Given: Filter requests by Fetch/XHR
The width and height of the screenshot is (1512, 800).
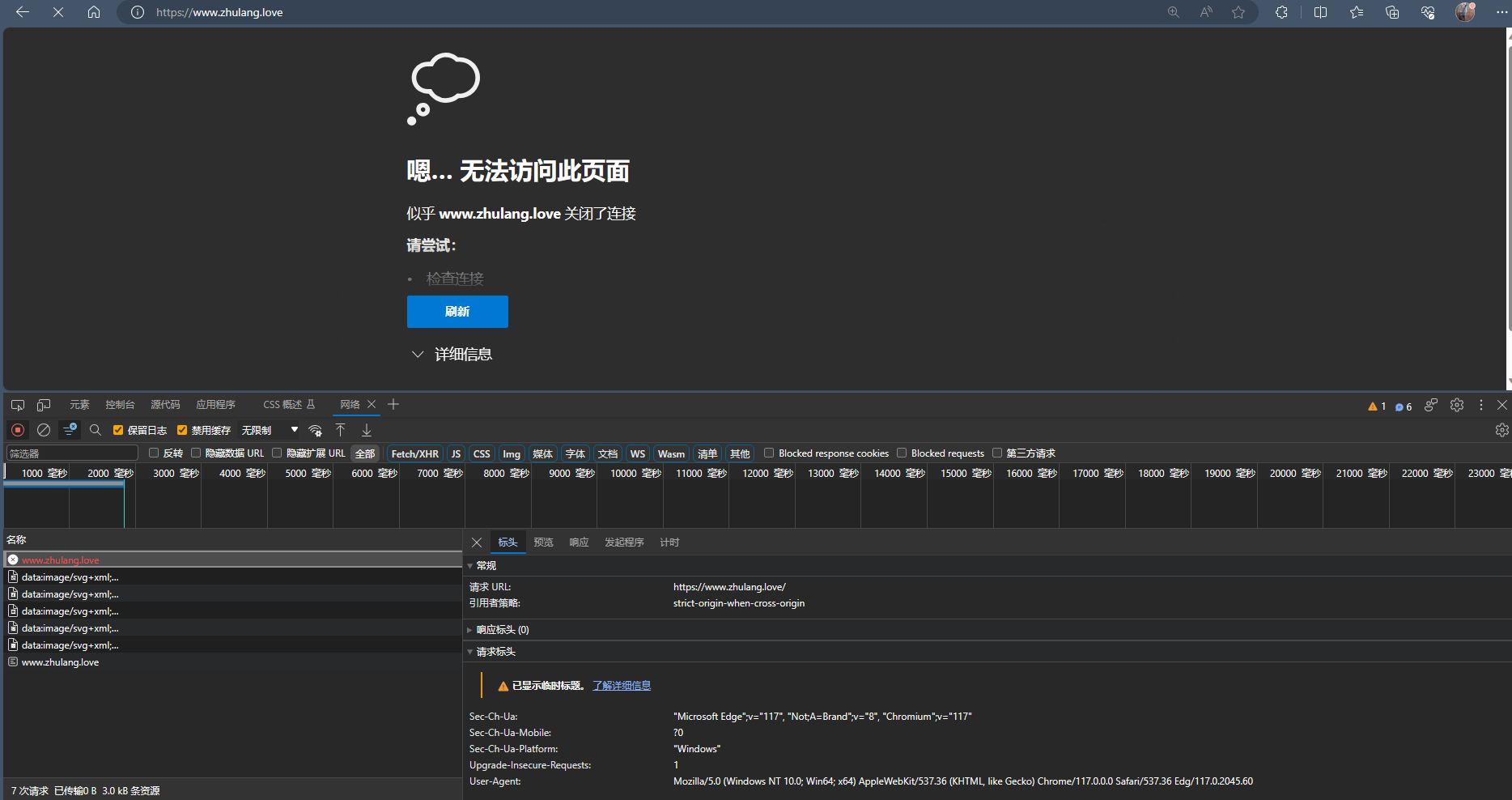Looking at the screenshot, I should click(415, 453).
